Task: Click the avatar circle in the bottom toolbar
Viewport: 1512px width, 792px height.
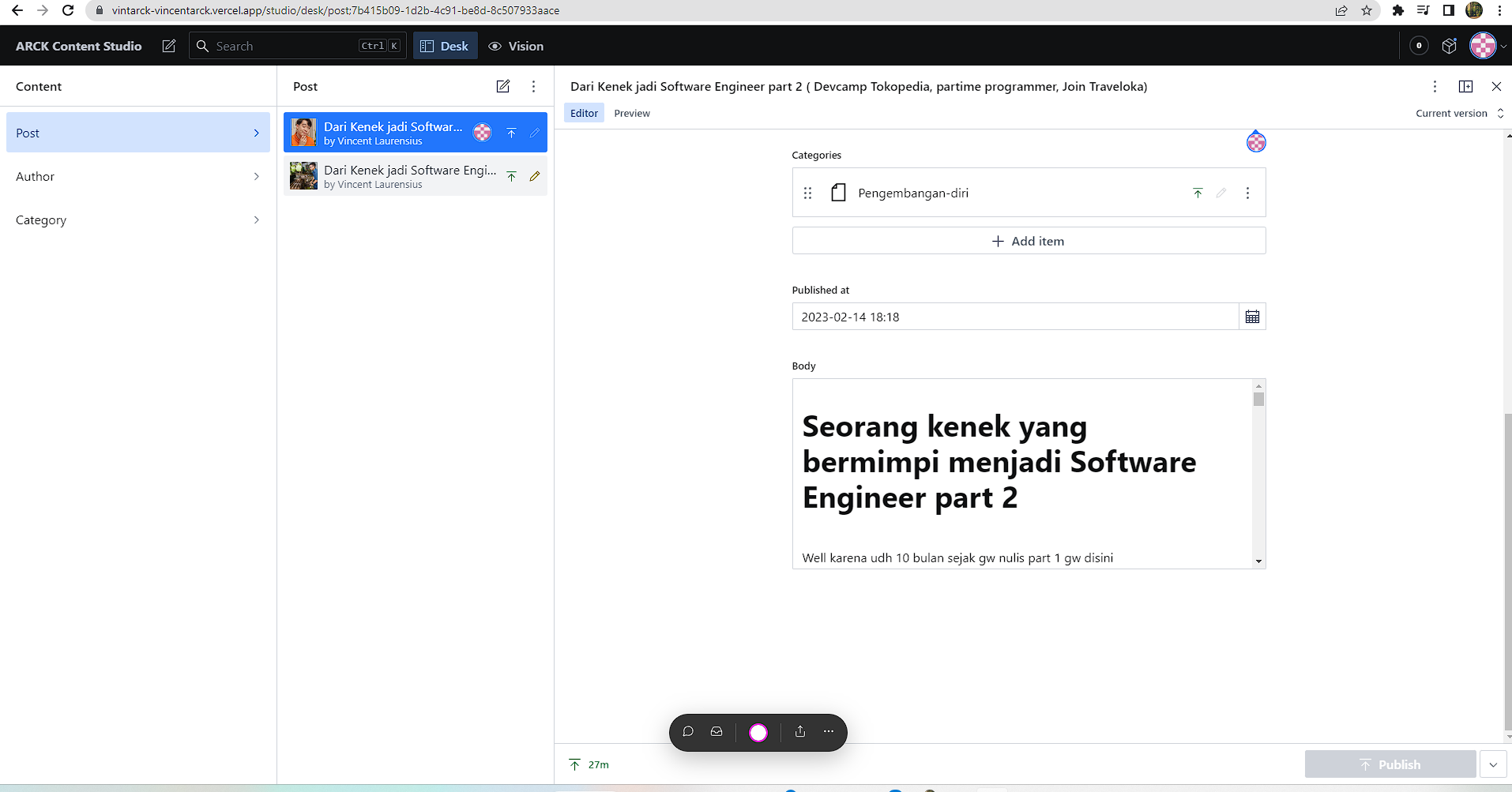Action: tap(758, 732)
